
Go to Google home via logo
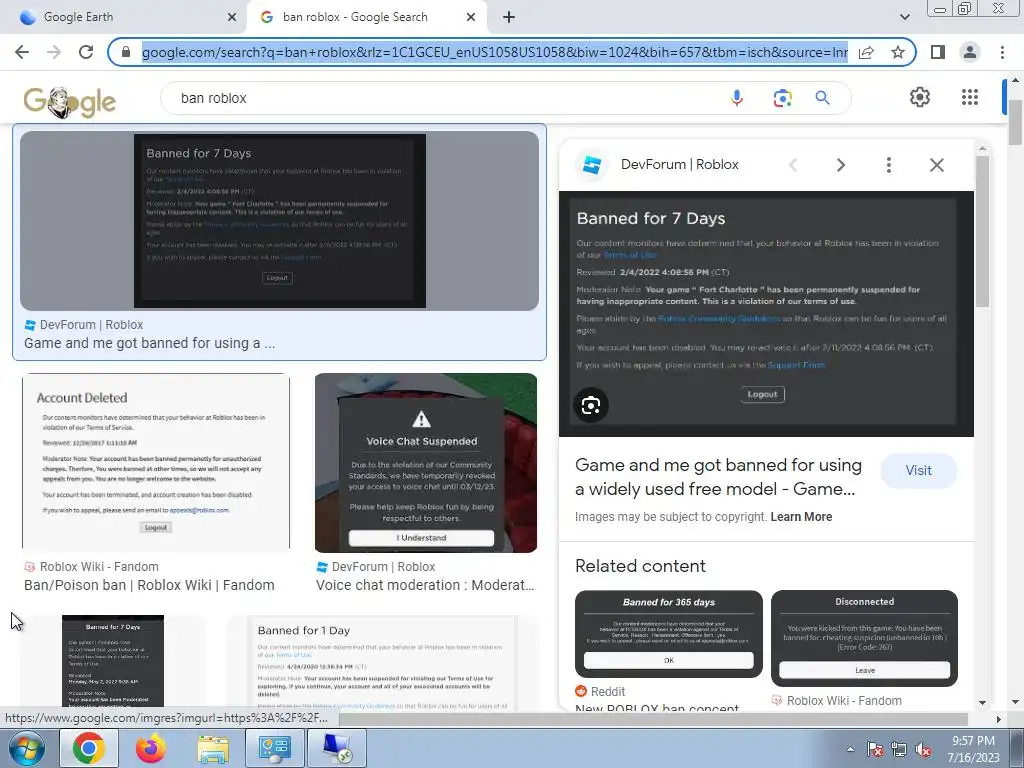(x=69, y=102)
